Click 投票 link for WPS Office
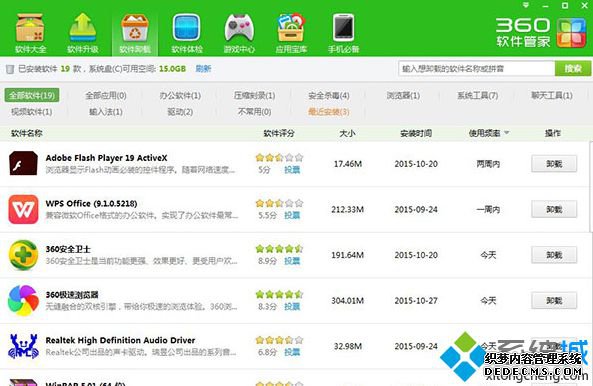The image size is (593, 386). [292, 215]
